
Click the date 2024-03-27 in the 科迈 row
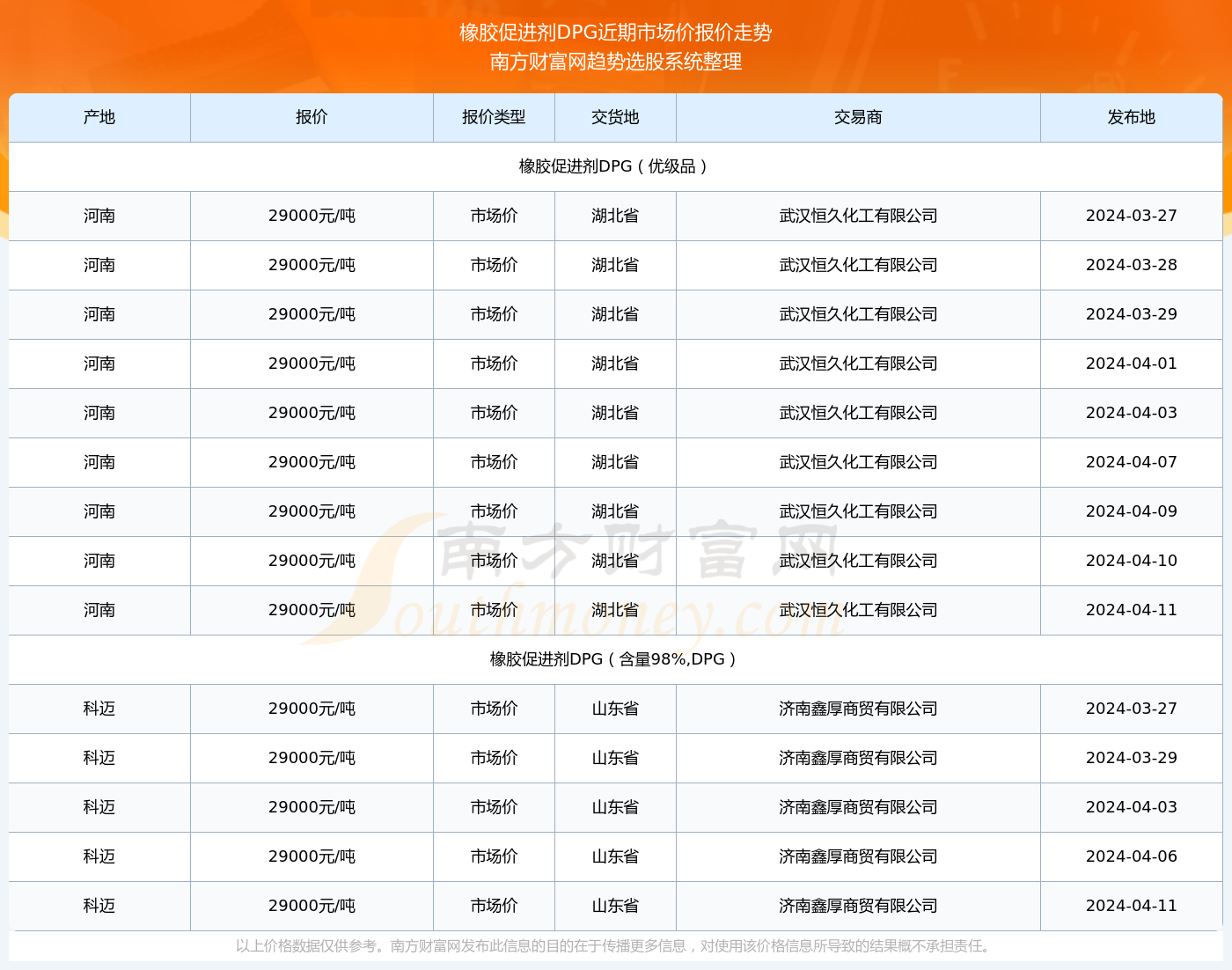click(x=1131, y=709)
